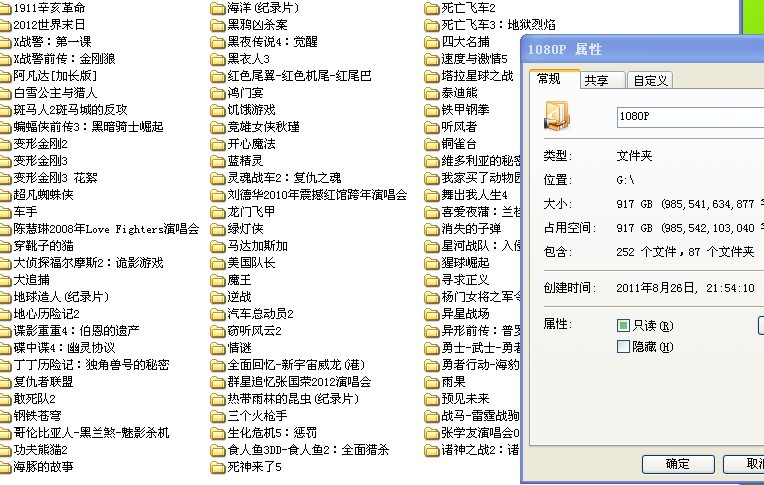Click the 1080P 属性 dialog title bar
Screen dimensions: 764x485
click(x=640, y=49)
